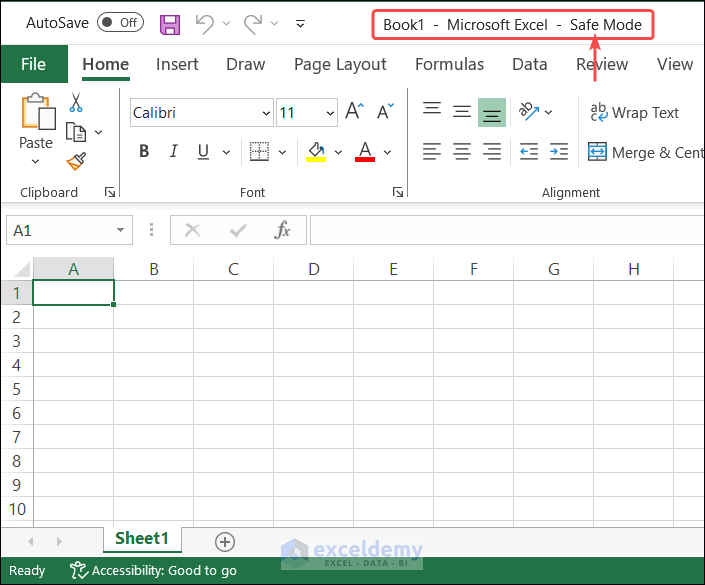Switch to the Insert tab
Viewport: 705px width, 585px height.
click(x=177, y=64)
